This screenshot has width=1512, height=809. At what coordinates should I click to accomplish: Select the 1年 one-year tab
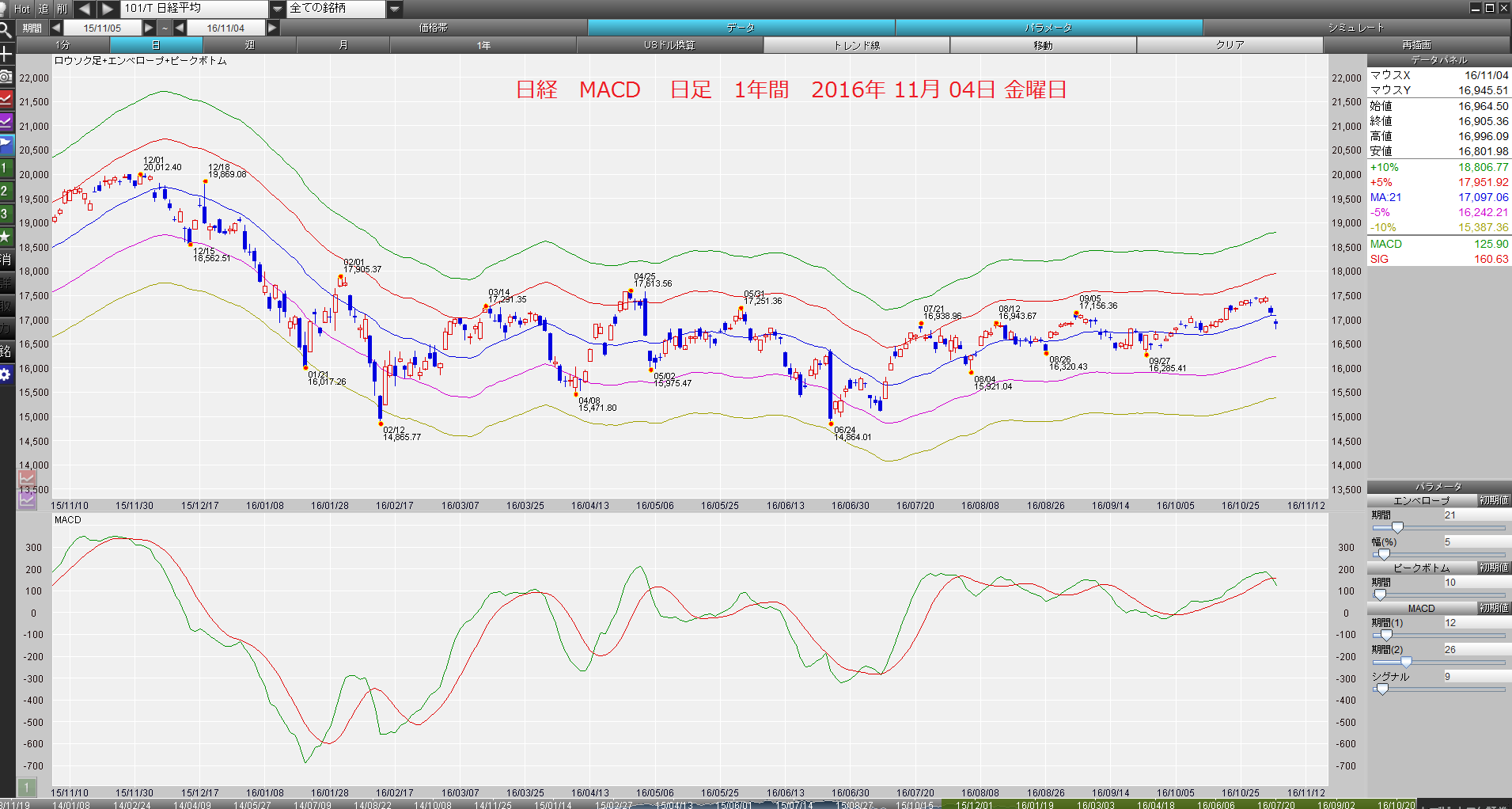tap(483, 45)
